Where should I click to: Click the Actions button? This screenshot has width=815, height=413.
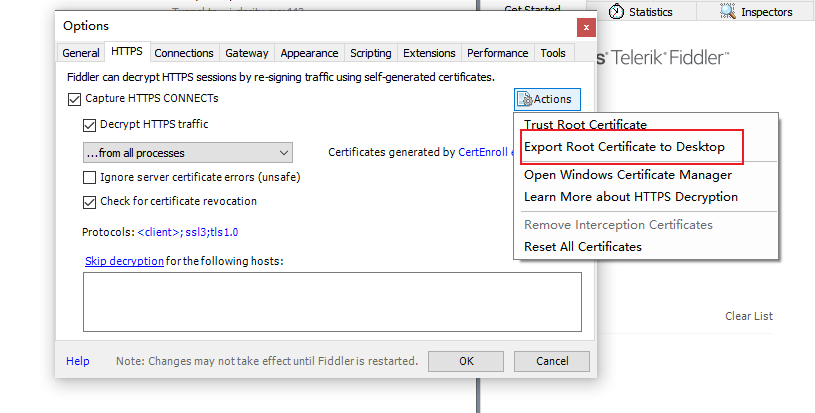coord(547,99)
